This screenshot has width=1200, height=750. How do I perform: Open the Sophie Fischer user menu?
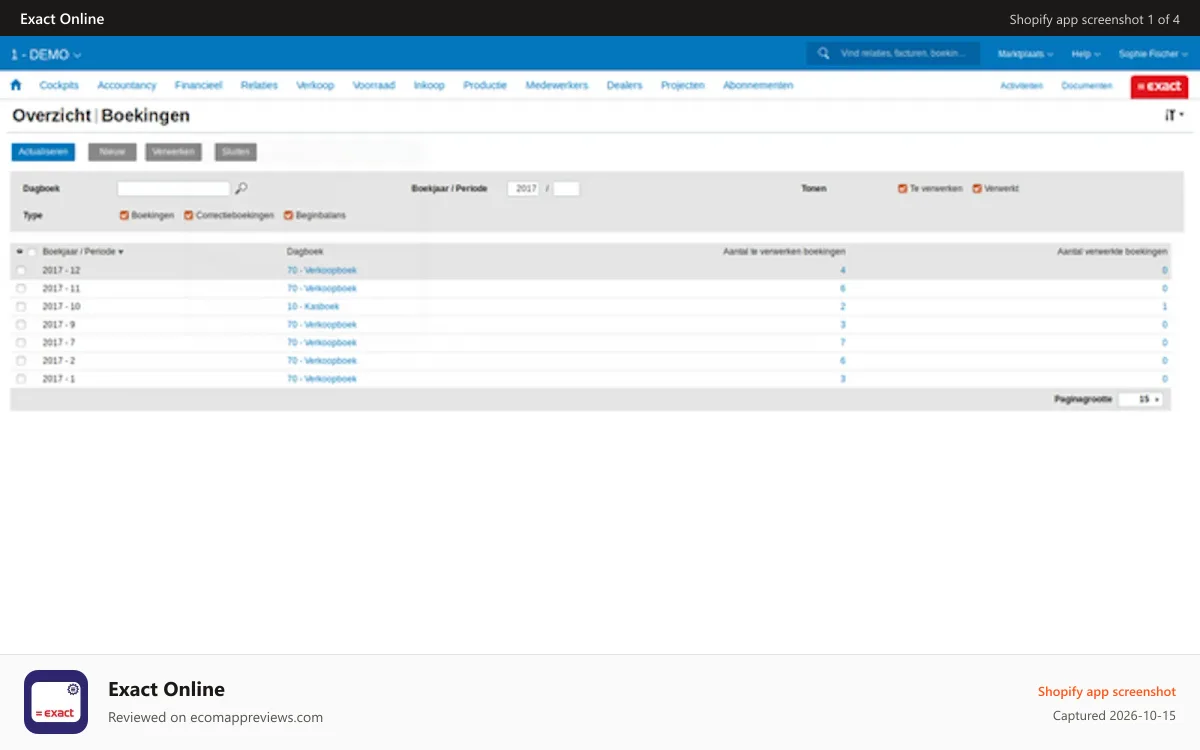point(1153,54)
